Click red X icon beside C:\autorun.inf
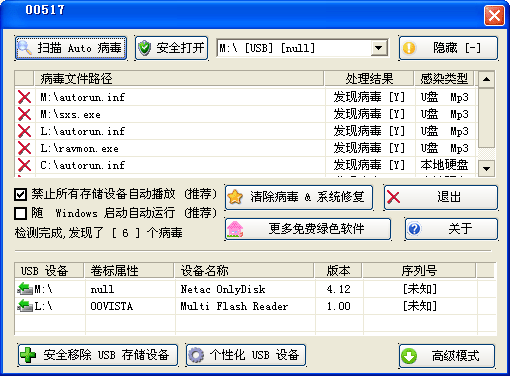The width and height of the screenshot is (510, 376). [24, 165]
